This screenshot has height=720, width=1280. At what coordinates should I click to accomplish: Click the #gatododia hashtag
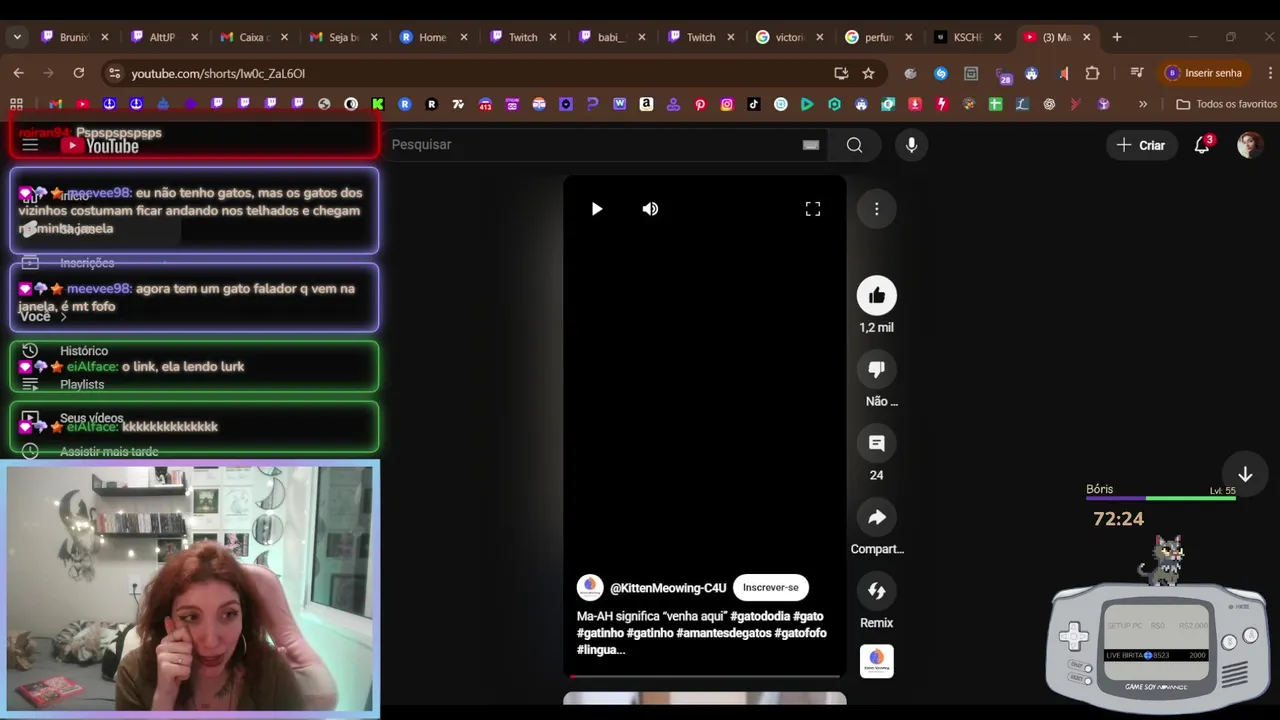(x=760, y=617)
